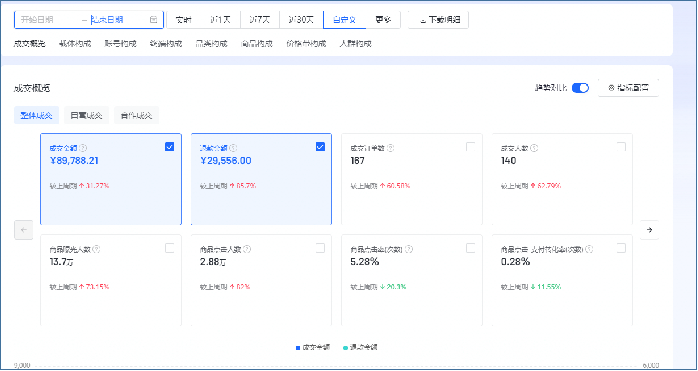Image resolution: width=698 pixels, height=371 pixels.
Task: Click help icon on the 167 orders card
Action: [x=390, y=148]
